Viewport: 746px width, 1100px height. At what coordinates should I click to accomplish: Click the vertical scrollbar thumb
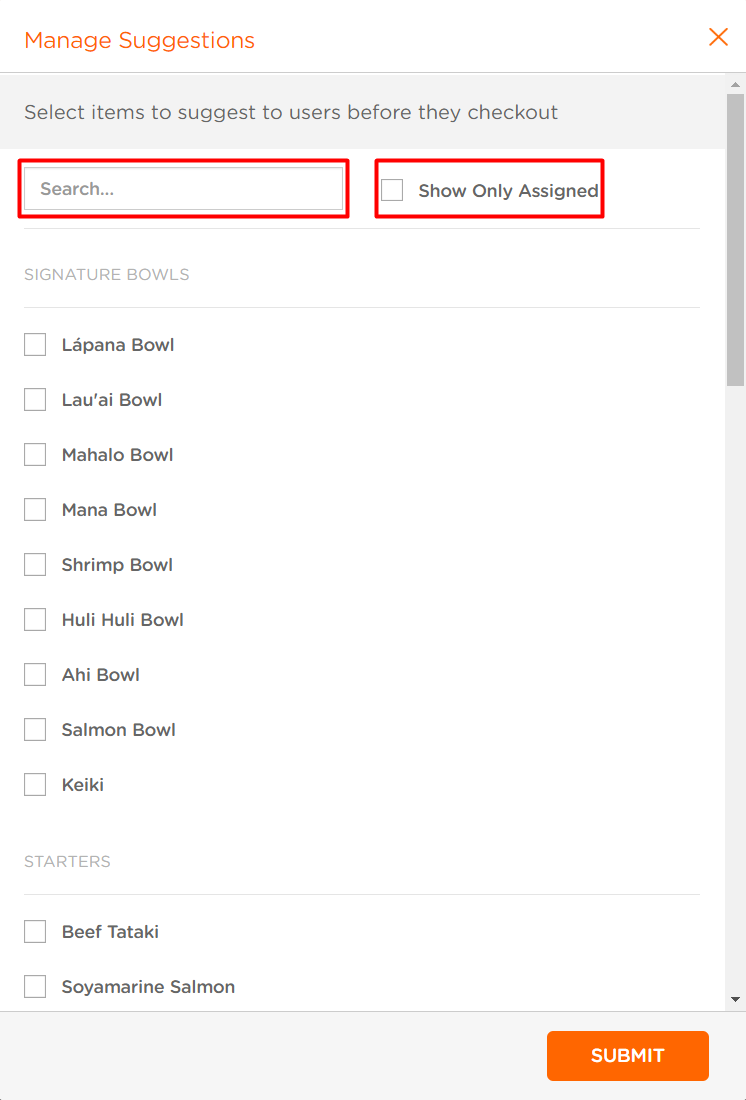coord(735,240)
